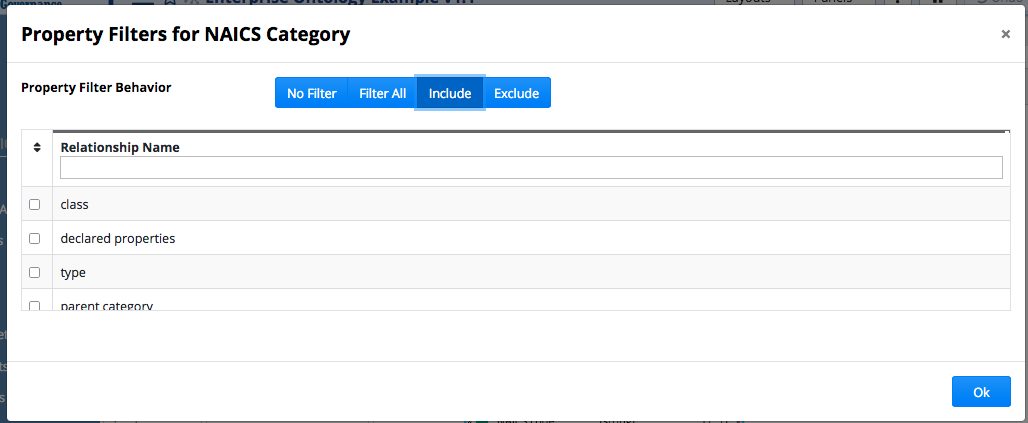Screen dimensions: 1028x423
Task: Focus the Relationship Name filter field
Action: coord(531,168)
